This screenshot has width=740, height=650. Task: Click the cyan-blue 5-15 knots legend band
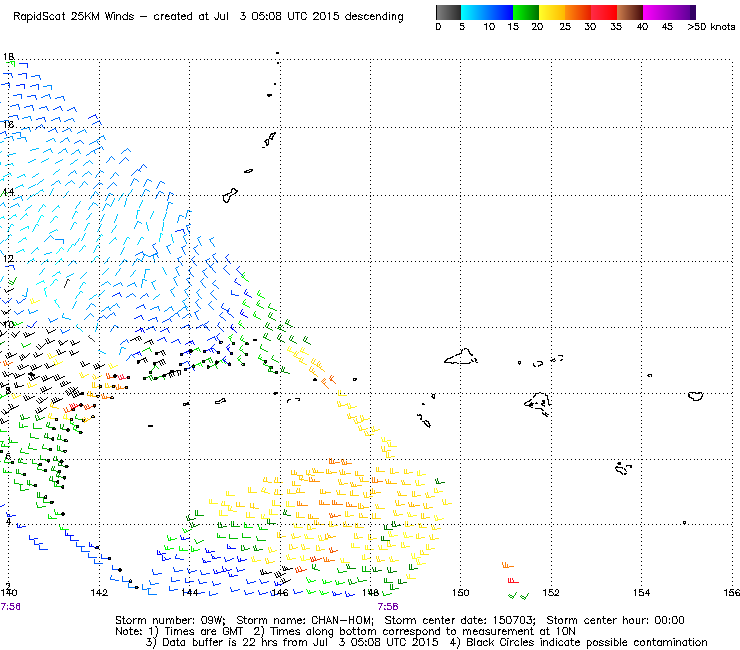coord(487,12)
